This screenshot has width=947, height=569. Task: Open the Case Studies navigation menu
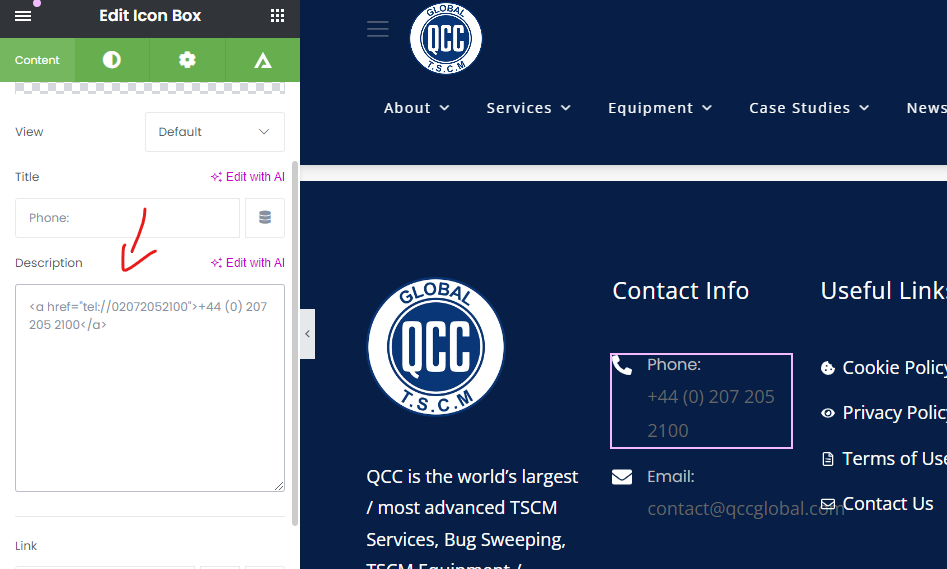click(x=800, y=108)
